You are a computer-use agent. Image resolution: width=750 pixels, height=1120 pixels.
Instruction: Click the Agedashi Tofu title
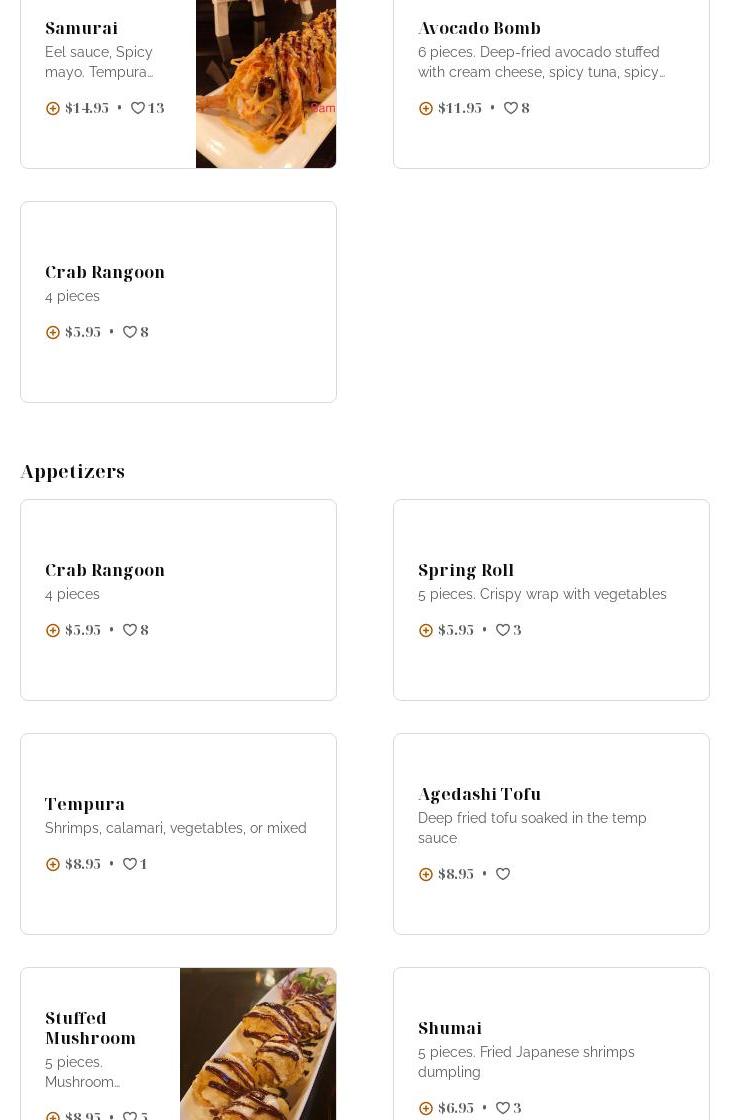pyautogui.click(x=479, y=794)
